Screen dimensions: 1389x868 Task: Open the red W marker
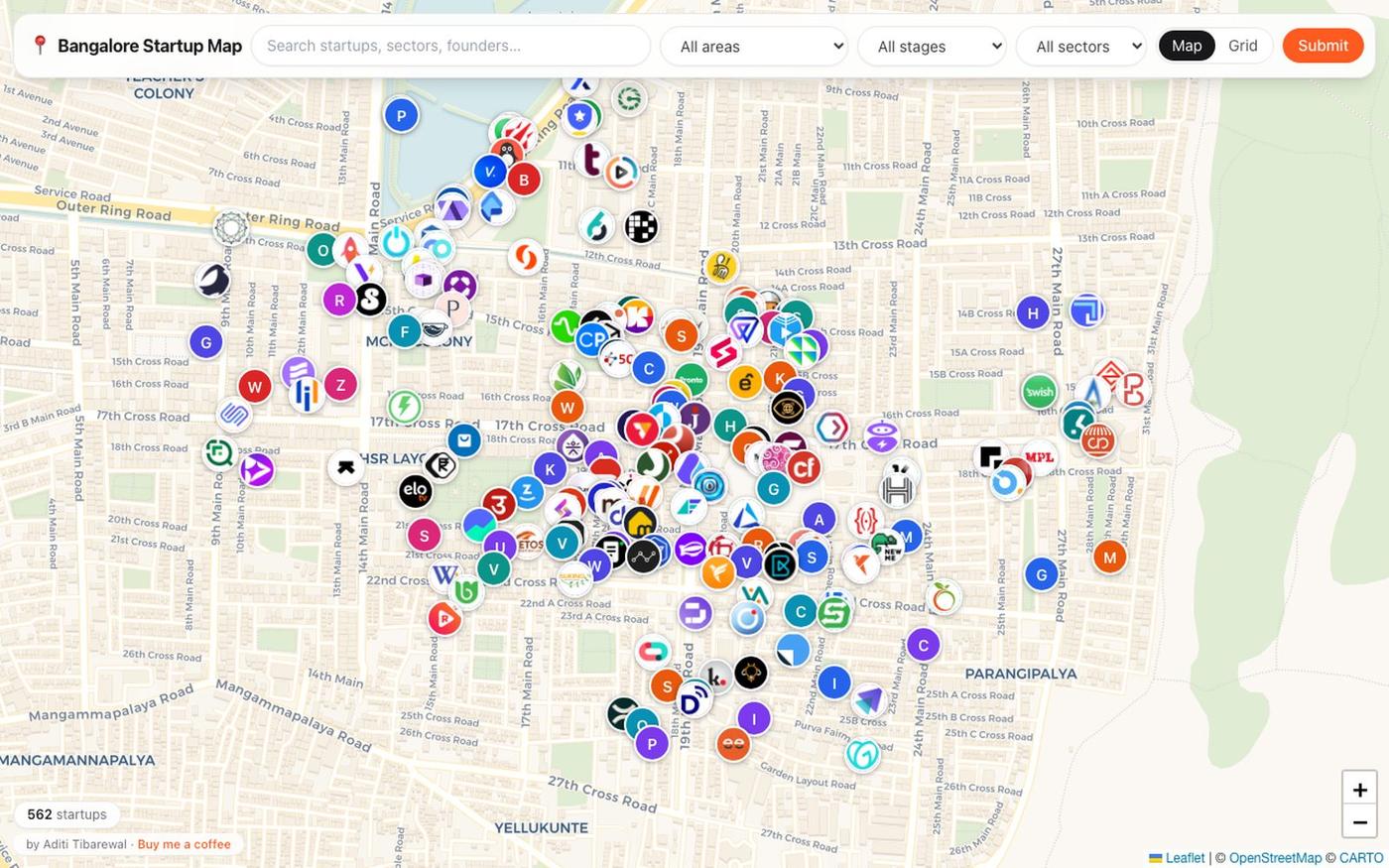255,387
